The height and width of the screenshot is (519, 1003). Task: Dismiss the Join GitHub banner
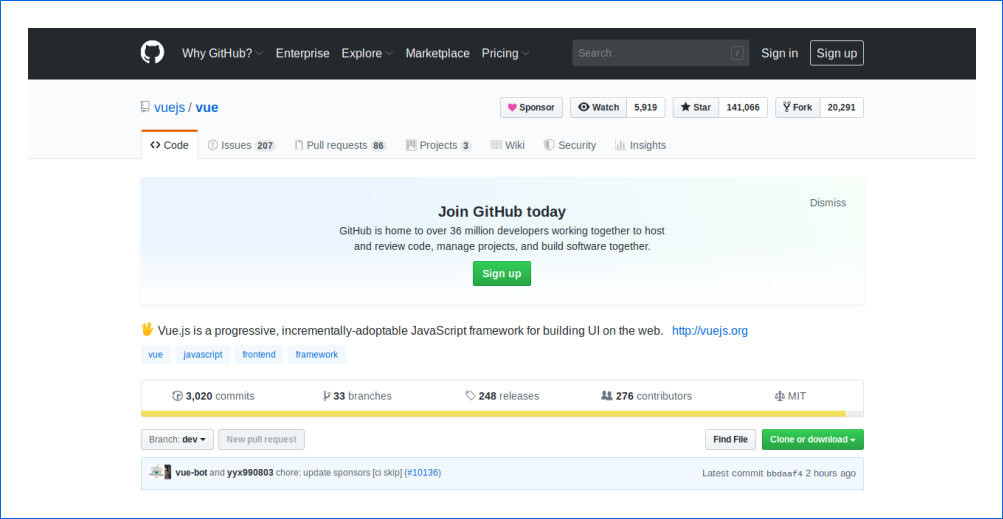click(x=827, y=203)
